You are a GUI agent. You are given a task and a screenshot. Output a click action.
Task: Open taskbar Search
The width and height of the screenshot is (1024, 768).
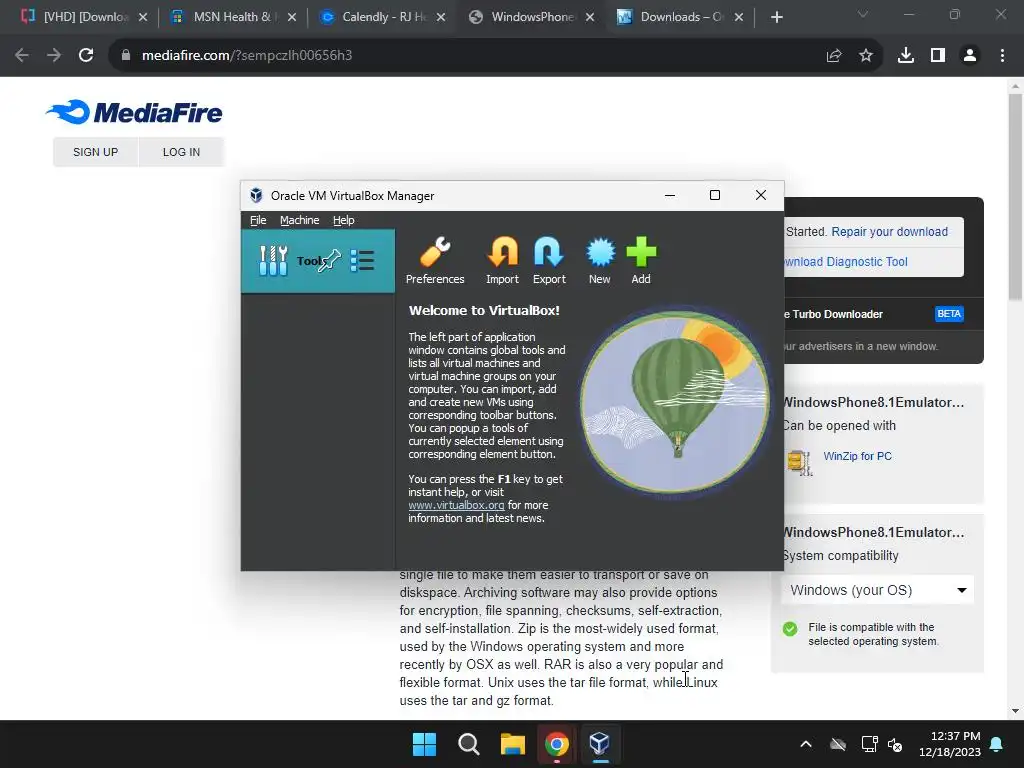[x=468, y=744]
